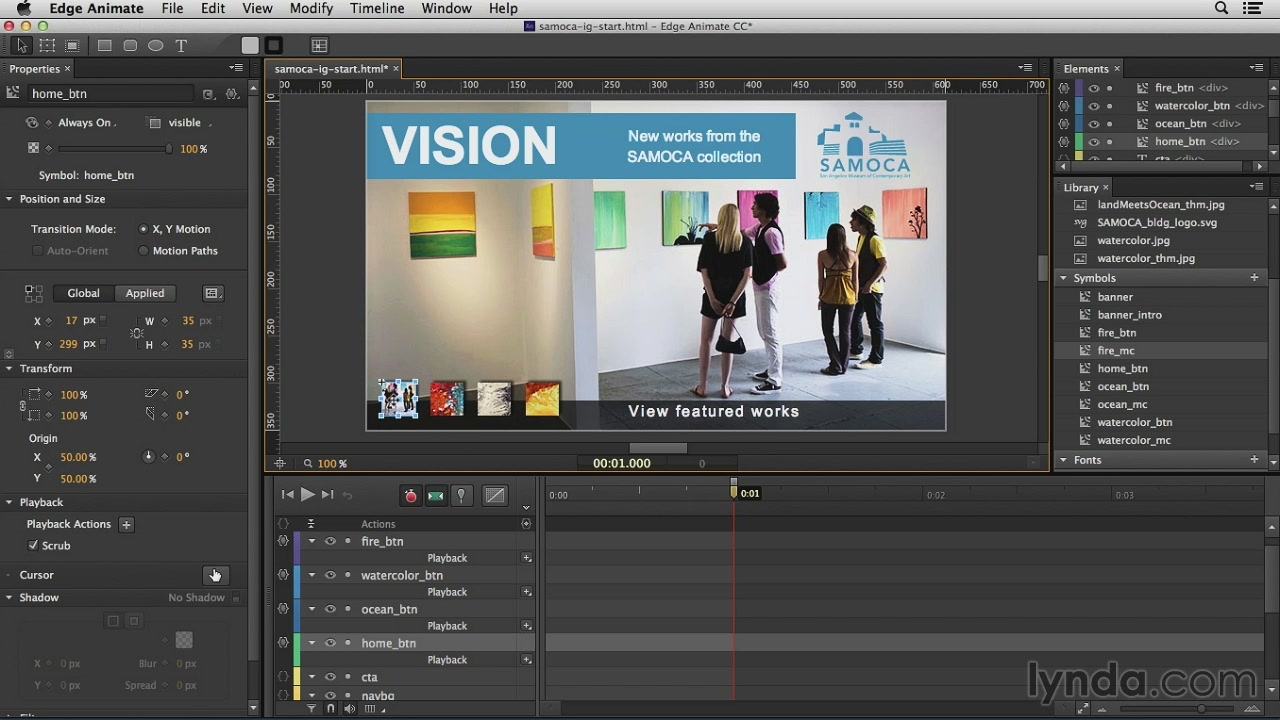Click the View featured works banner
The width and height of the screenshot is (1280, 720).
[713, 411]
